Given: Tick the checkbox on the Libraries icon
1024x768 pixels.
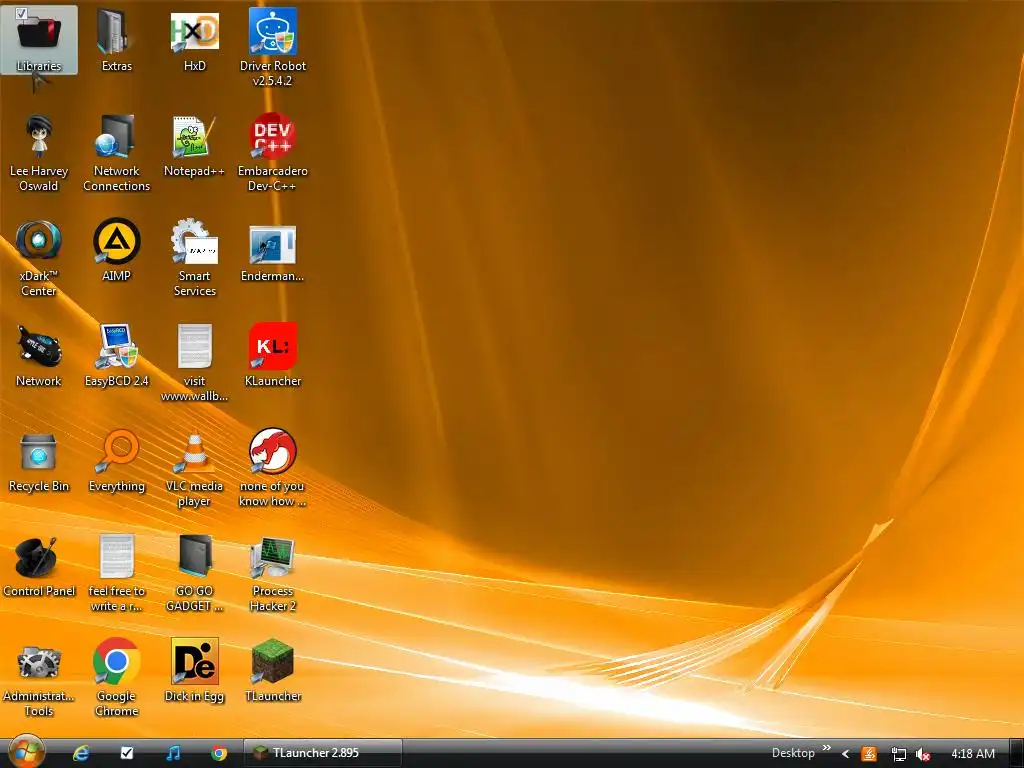Looking at the screenshot, I should (21, 13).
